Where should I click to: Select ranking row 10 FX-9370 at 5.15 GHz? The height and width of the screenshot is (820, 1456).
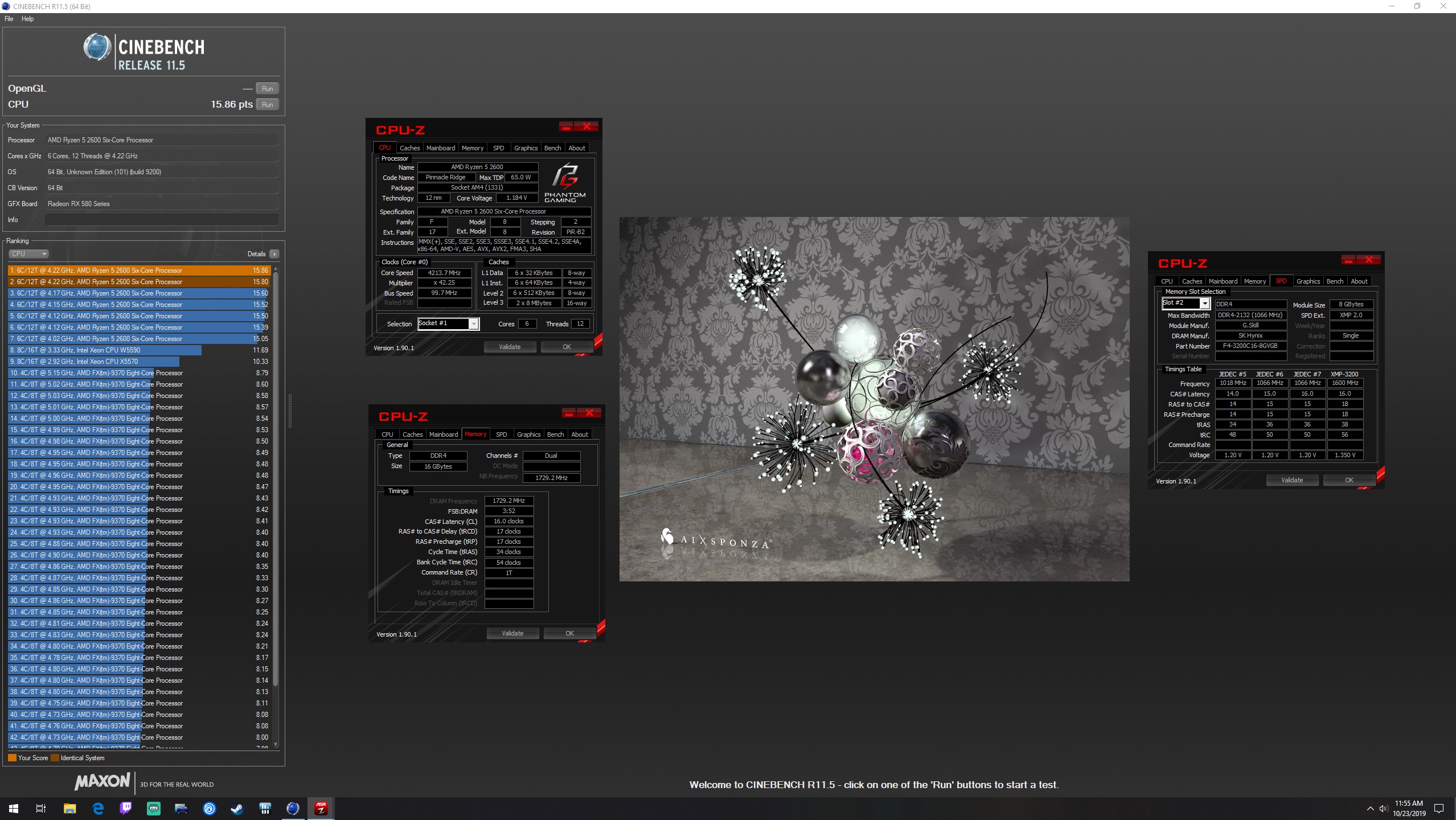[139, 373]
